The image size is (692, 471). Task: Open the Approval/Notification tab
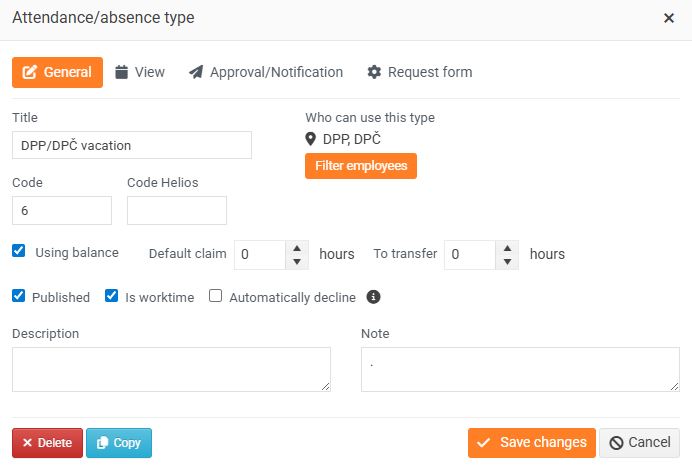pyautogui.click(x=266, y=72)
